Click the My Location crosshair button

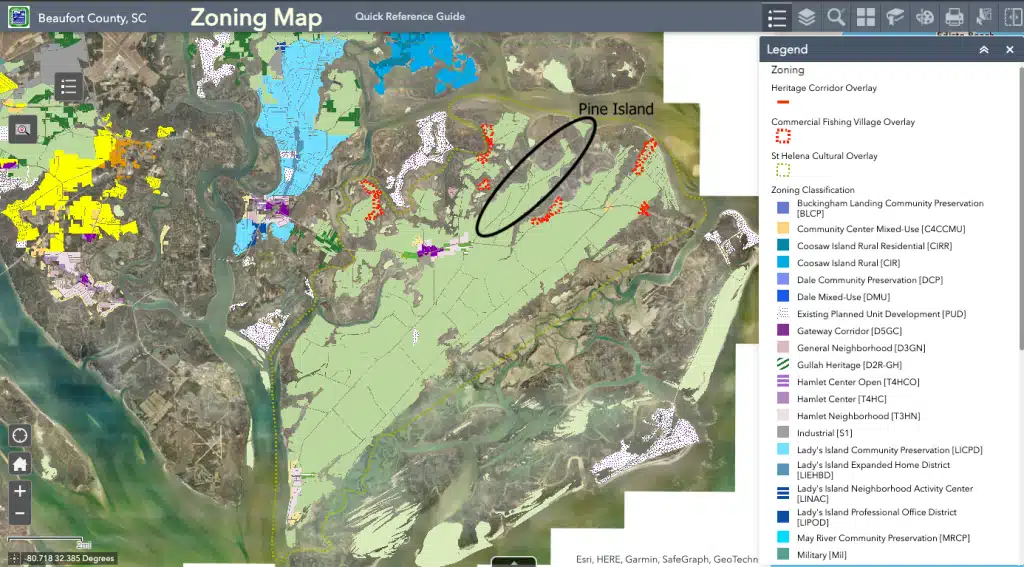click(20, 435)
